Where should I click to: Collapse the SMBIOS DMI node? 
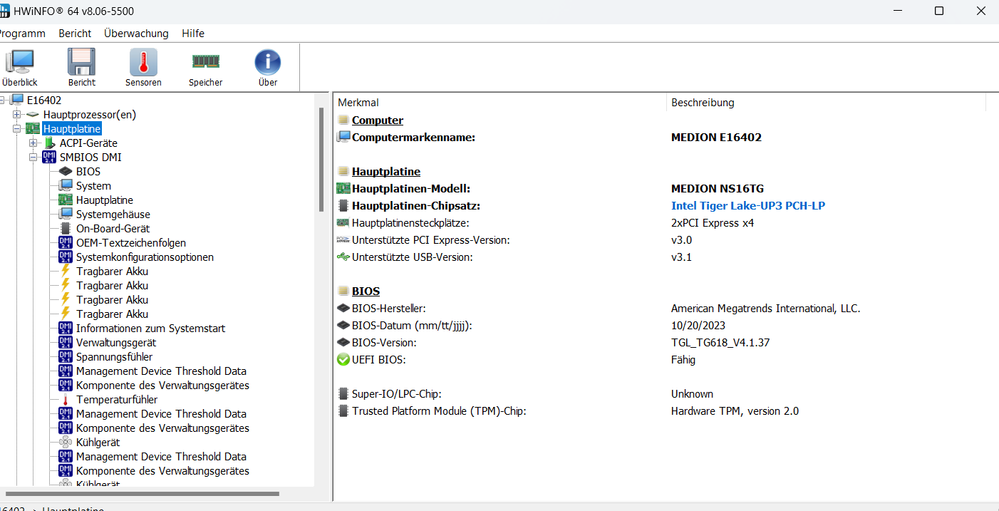(x=33, y=157)
